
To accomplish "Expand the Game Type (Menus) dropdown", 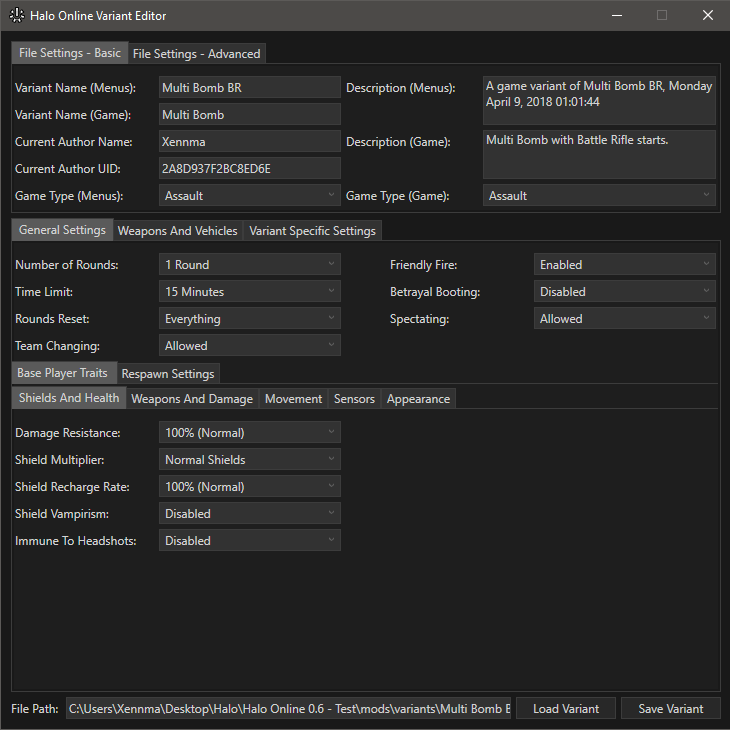I will (250, 196).
